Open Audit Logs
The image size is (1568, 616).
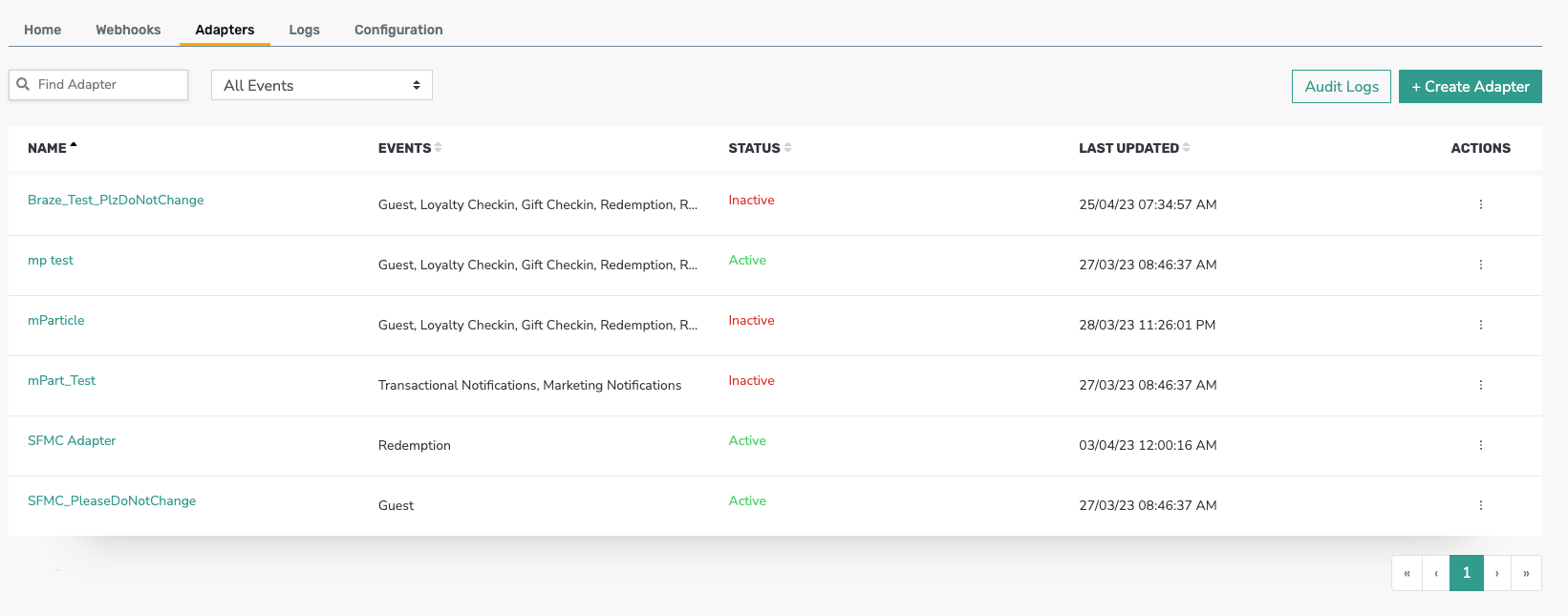tap(1341, 86)
